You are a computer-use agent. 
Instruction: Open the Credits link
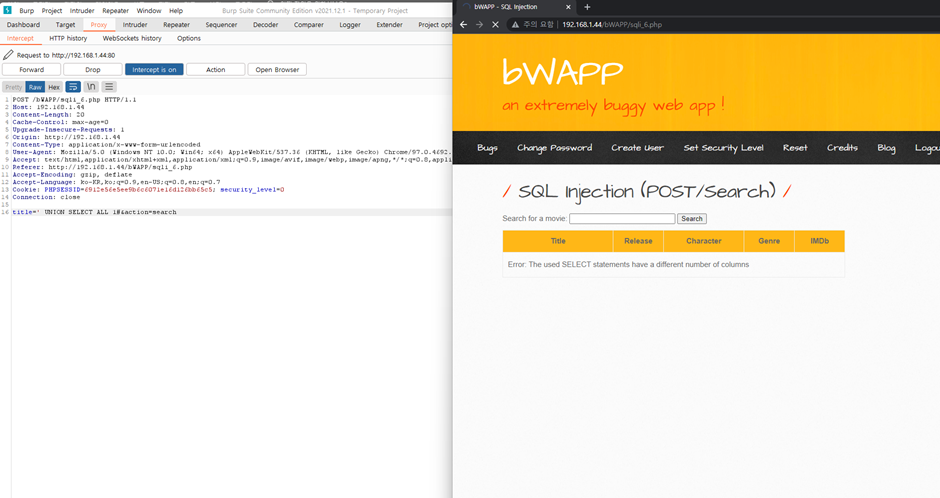pos(842,148)
